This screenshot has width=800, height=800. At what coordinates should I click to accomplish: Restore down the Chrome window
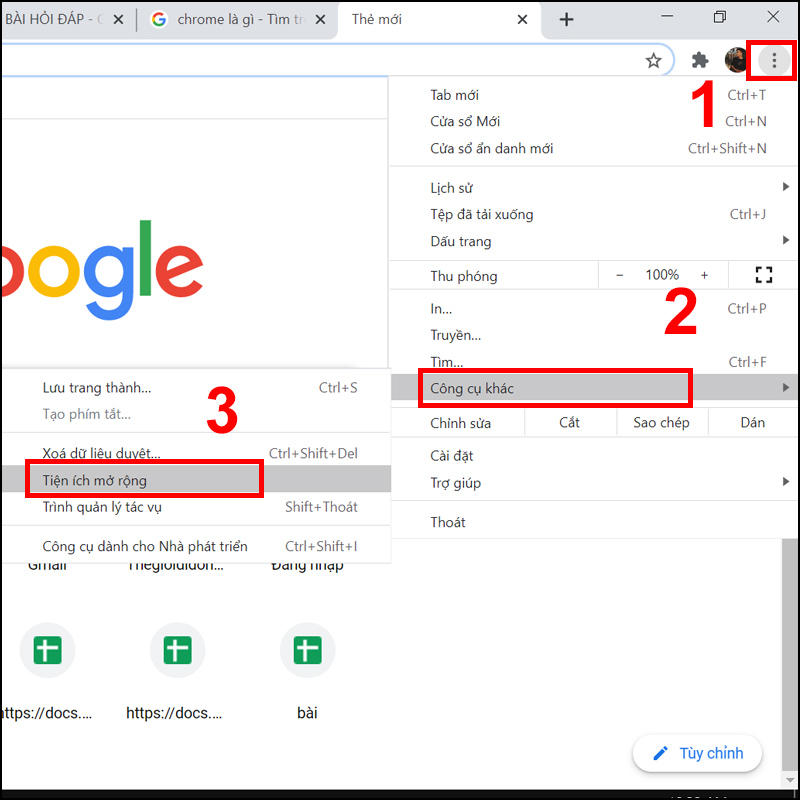[x=719, y=17]
